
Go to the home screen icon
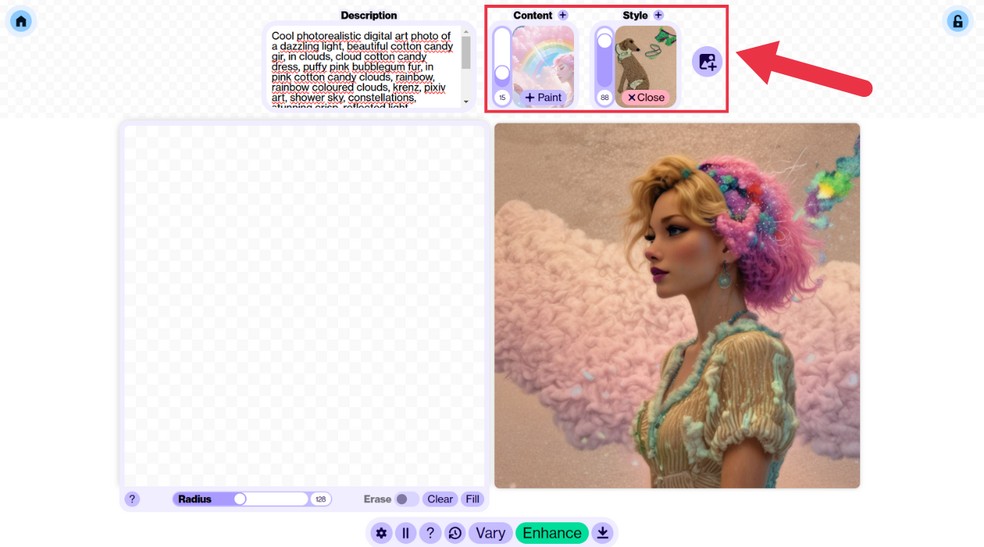[21, 21]
